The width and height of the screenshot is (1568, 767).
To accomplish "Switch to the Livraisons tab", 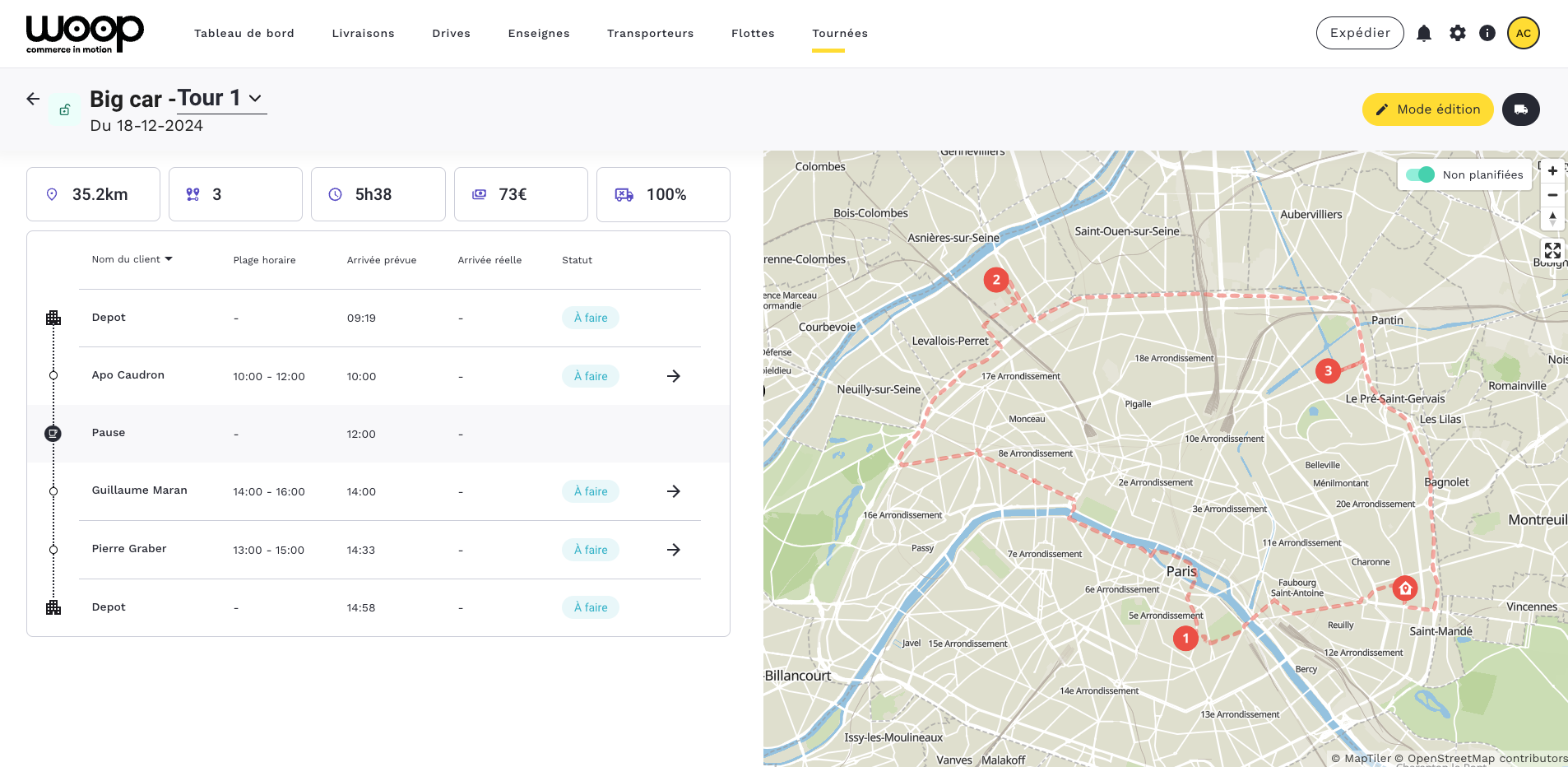I will click(x=363, y=34).
